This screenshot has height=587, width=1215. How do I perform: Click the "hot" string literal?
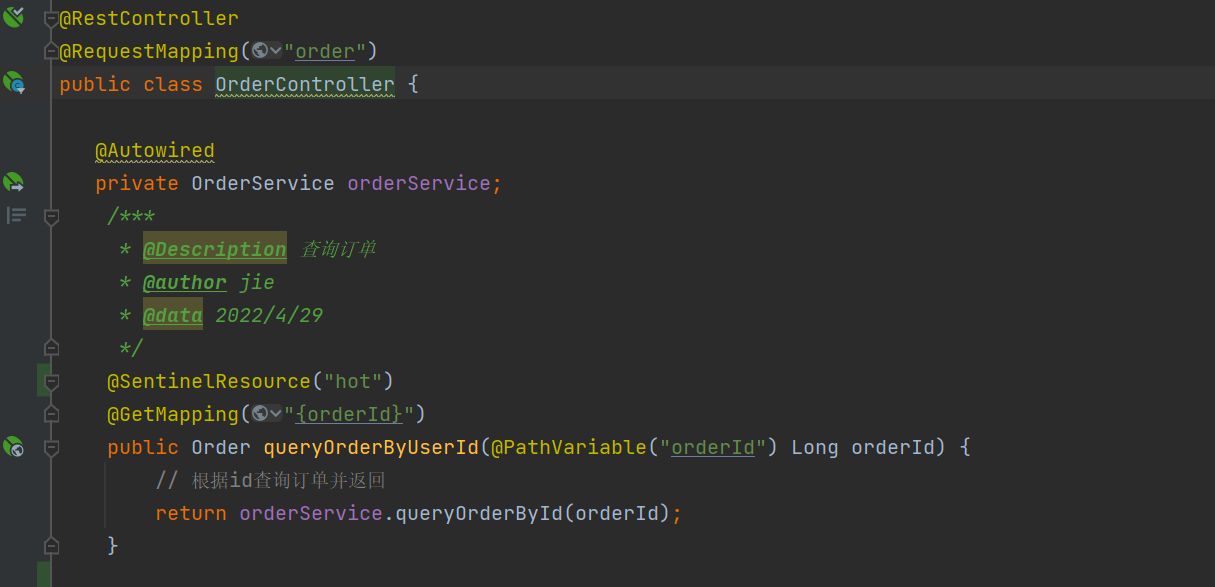(x=353, y=381)
